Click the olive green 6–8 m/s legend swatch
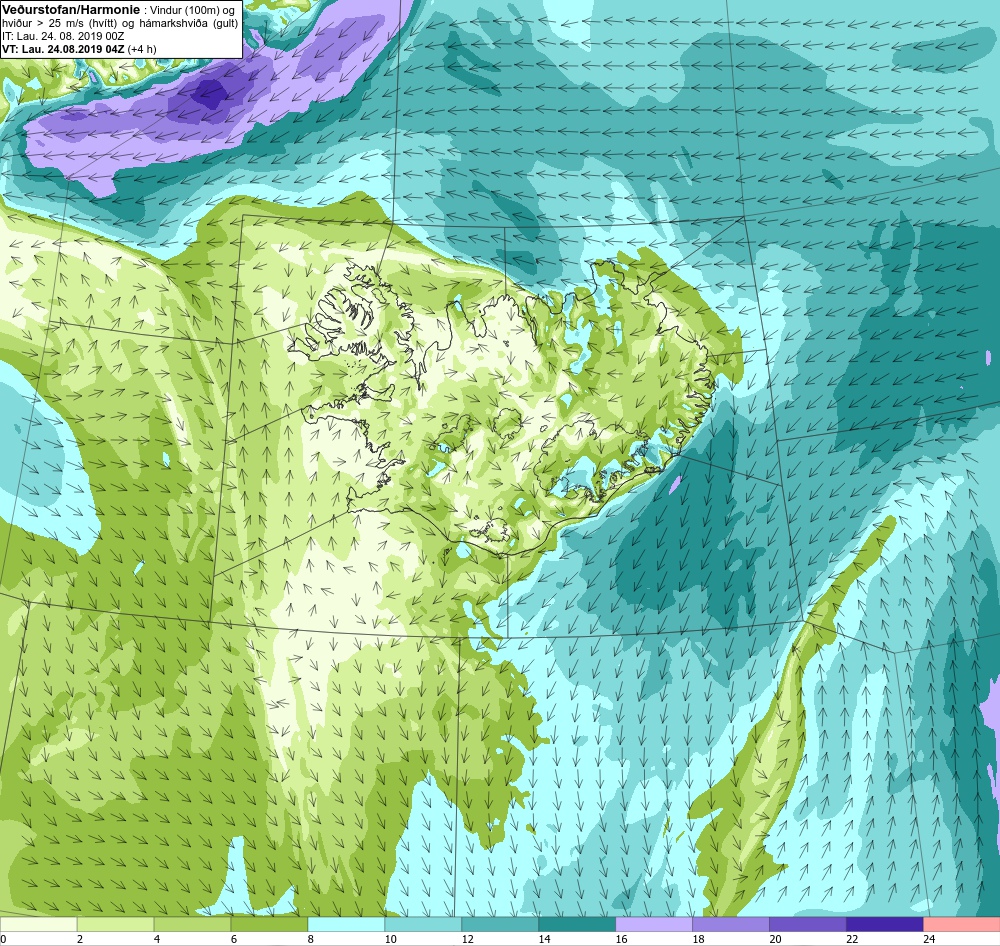Screen dimensions: 1000x946 coord(269,924)
